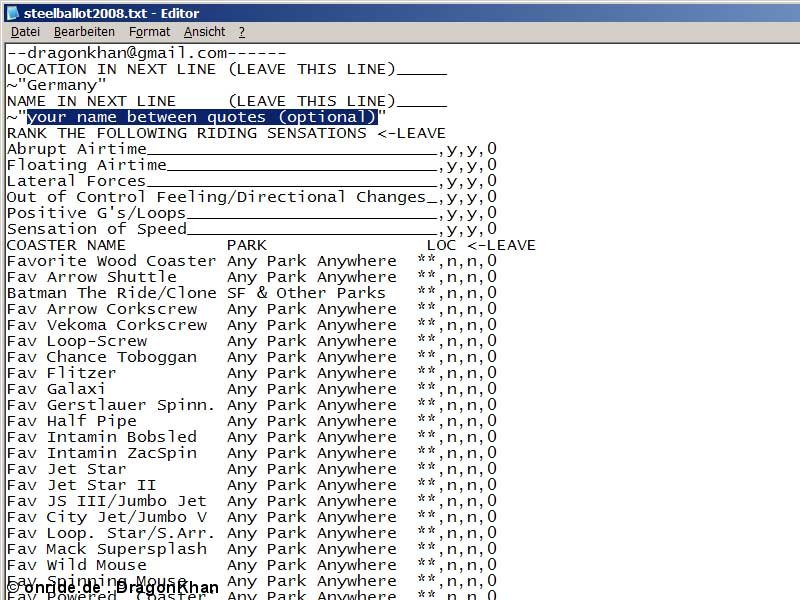The width and height of the screenshot is (800, 600).
Task: Click the 'Abrupt Airtime' line
Action: (x=252, y=149)
